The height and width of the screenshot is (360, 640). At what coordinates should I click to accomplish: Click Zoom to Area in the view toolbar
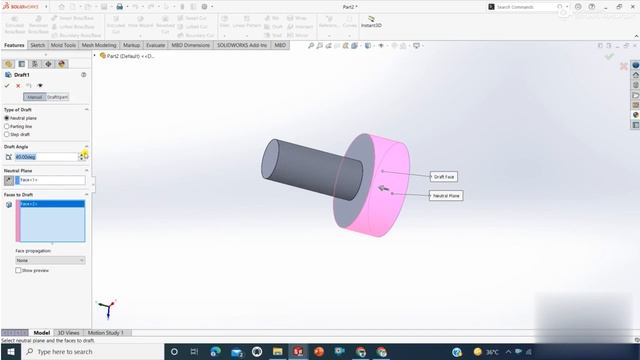tap(320, 46)
